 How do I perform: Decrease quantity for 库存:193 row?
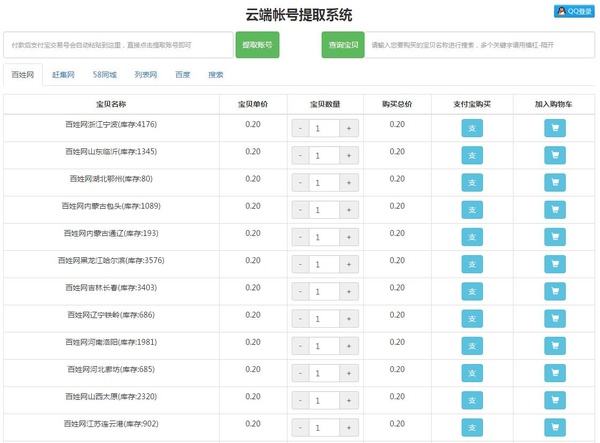tap(300, 237)
